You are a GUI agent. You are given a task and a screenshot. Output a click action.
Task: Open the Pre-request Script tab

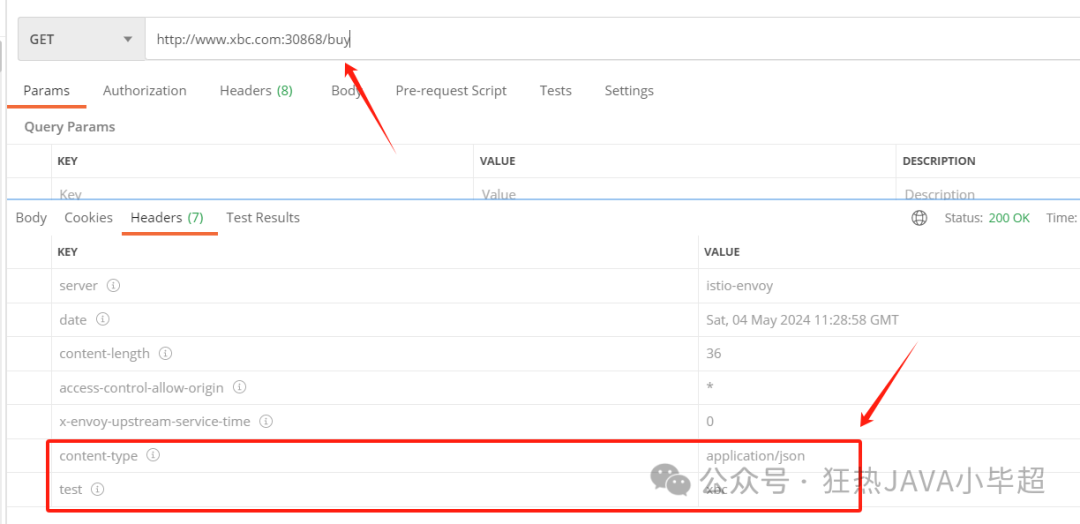click(451, 91)
